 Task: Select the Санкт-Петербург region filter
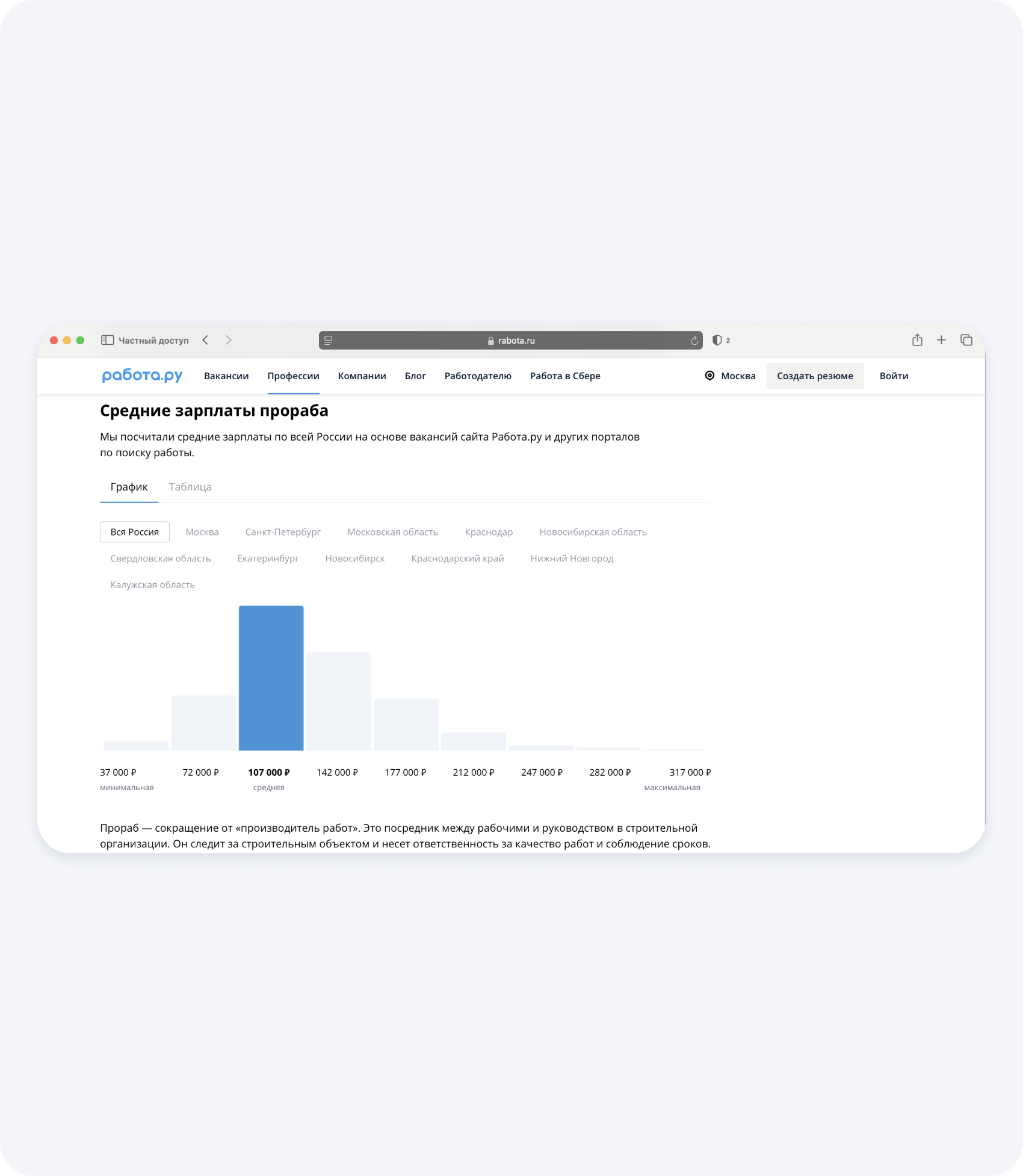point(283,532)
